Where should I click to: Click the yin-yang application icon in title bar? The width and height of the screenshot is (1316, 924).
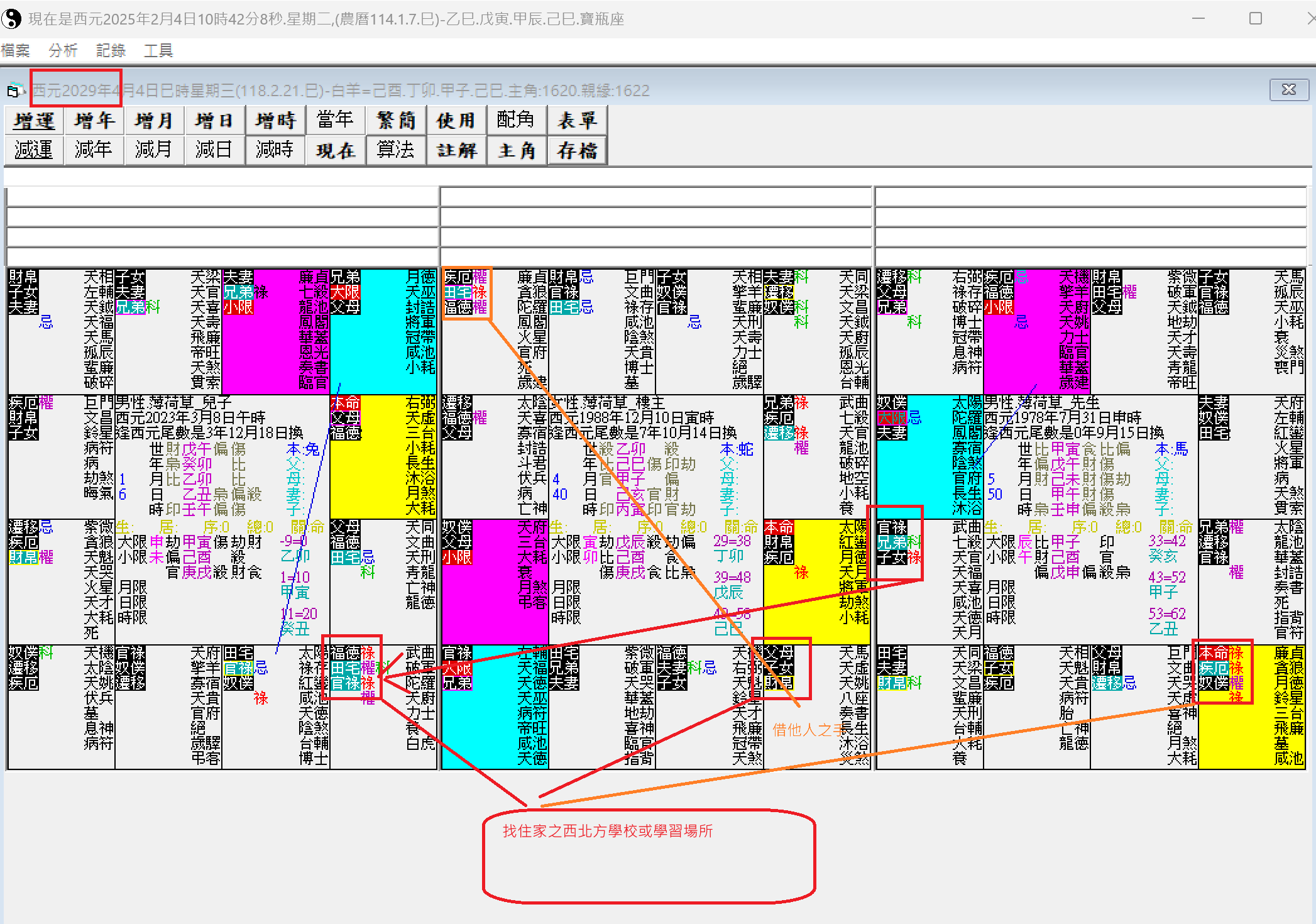[x=11, y=18]
